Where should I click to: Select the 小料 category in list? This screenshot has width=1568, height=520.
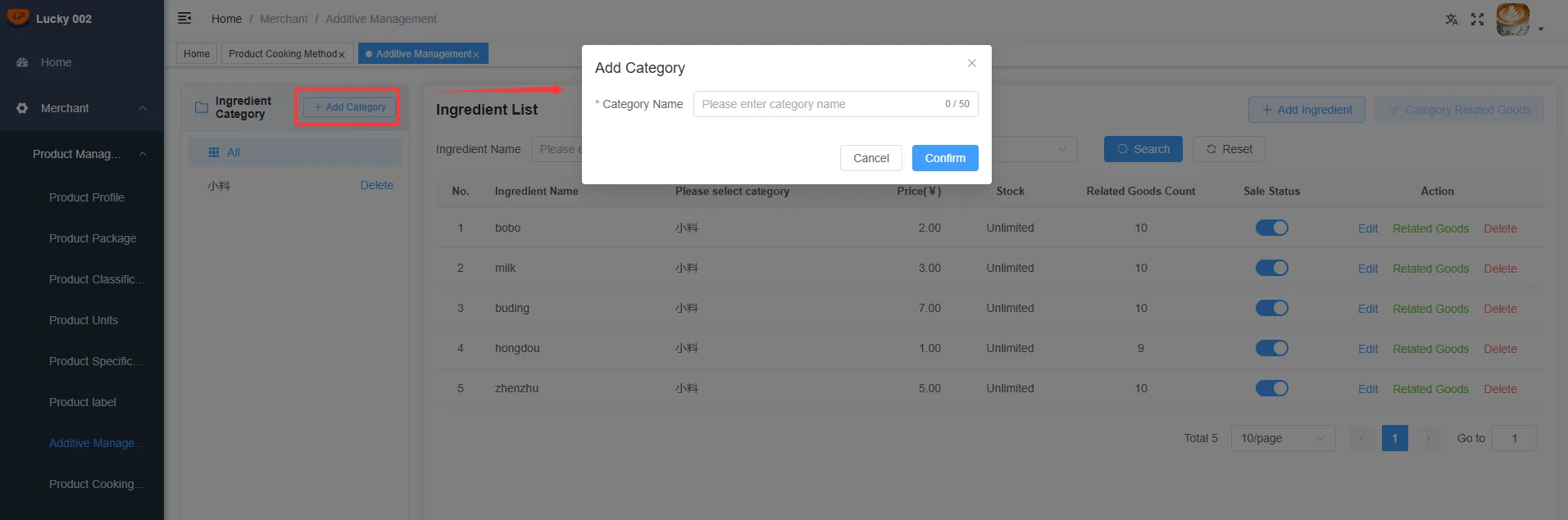219,186
